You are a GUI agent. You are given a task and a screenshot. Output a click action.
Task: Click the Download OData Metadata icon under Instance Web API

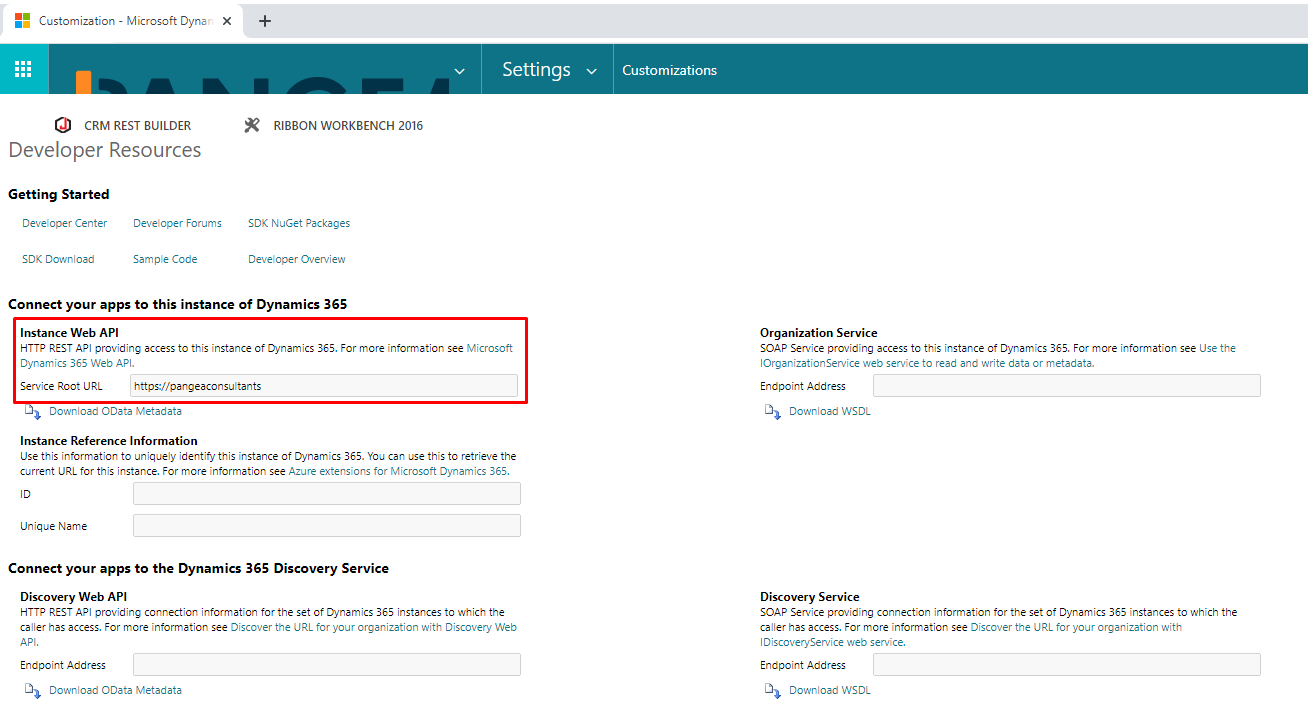[x=33, y=411]
